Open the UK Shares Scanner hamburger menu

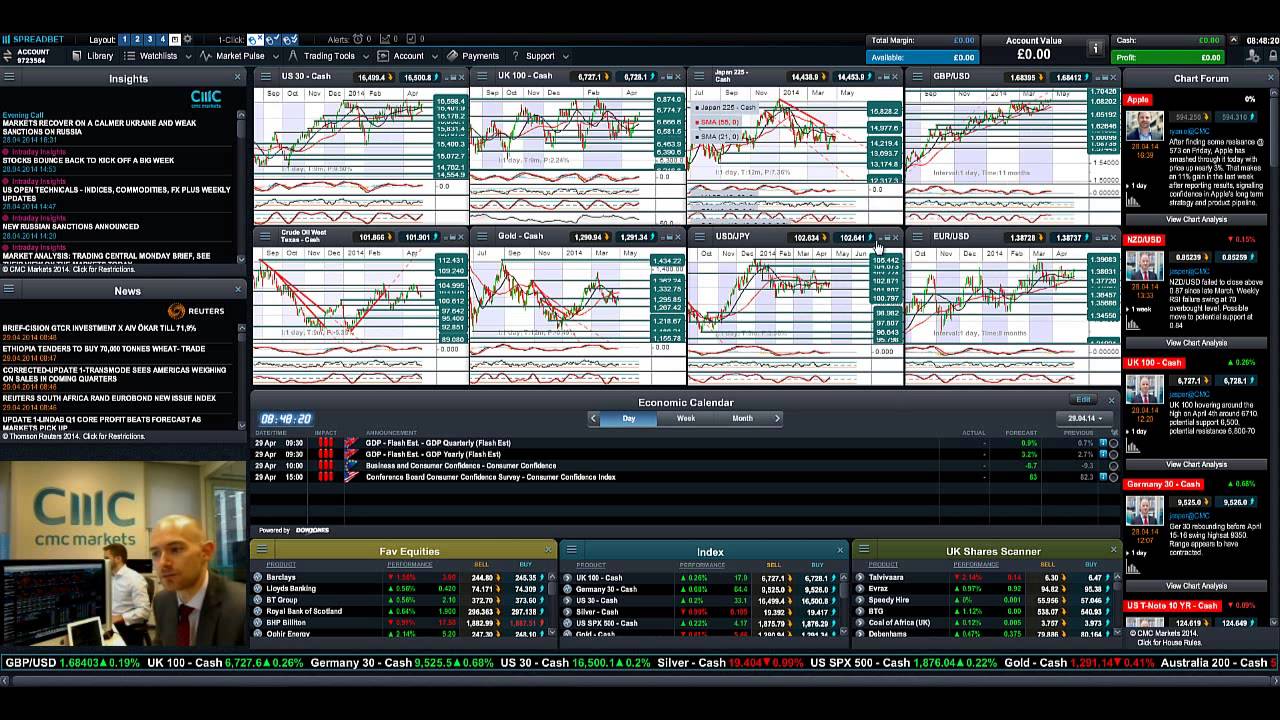click(x=863, y=548)
